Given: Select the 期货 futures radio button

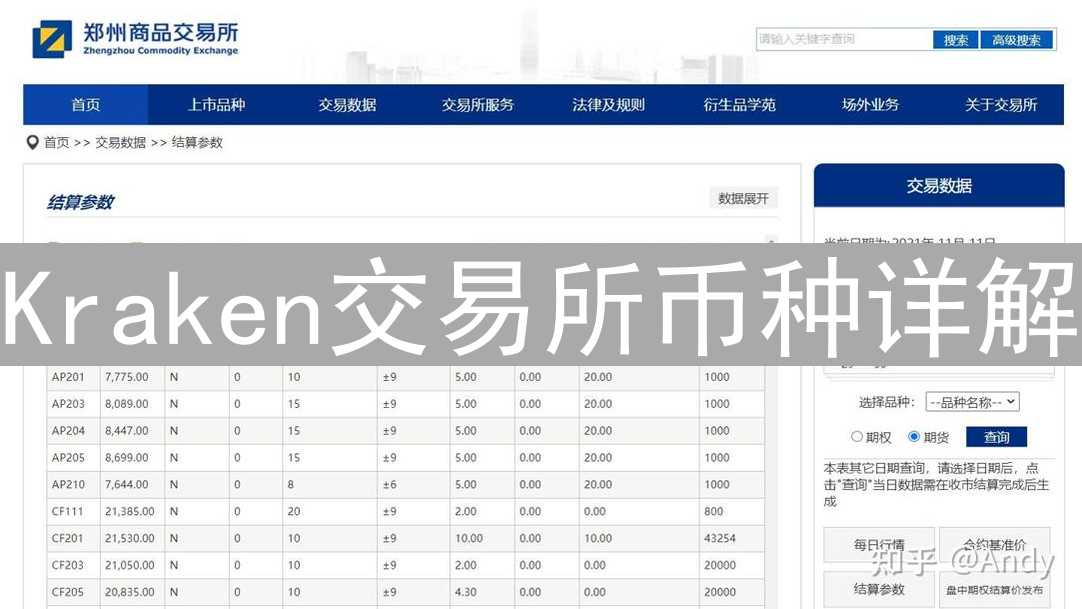Looking at the screenshot, I should click(914, 437).
